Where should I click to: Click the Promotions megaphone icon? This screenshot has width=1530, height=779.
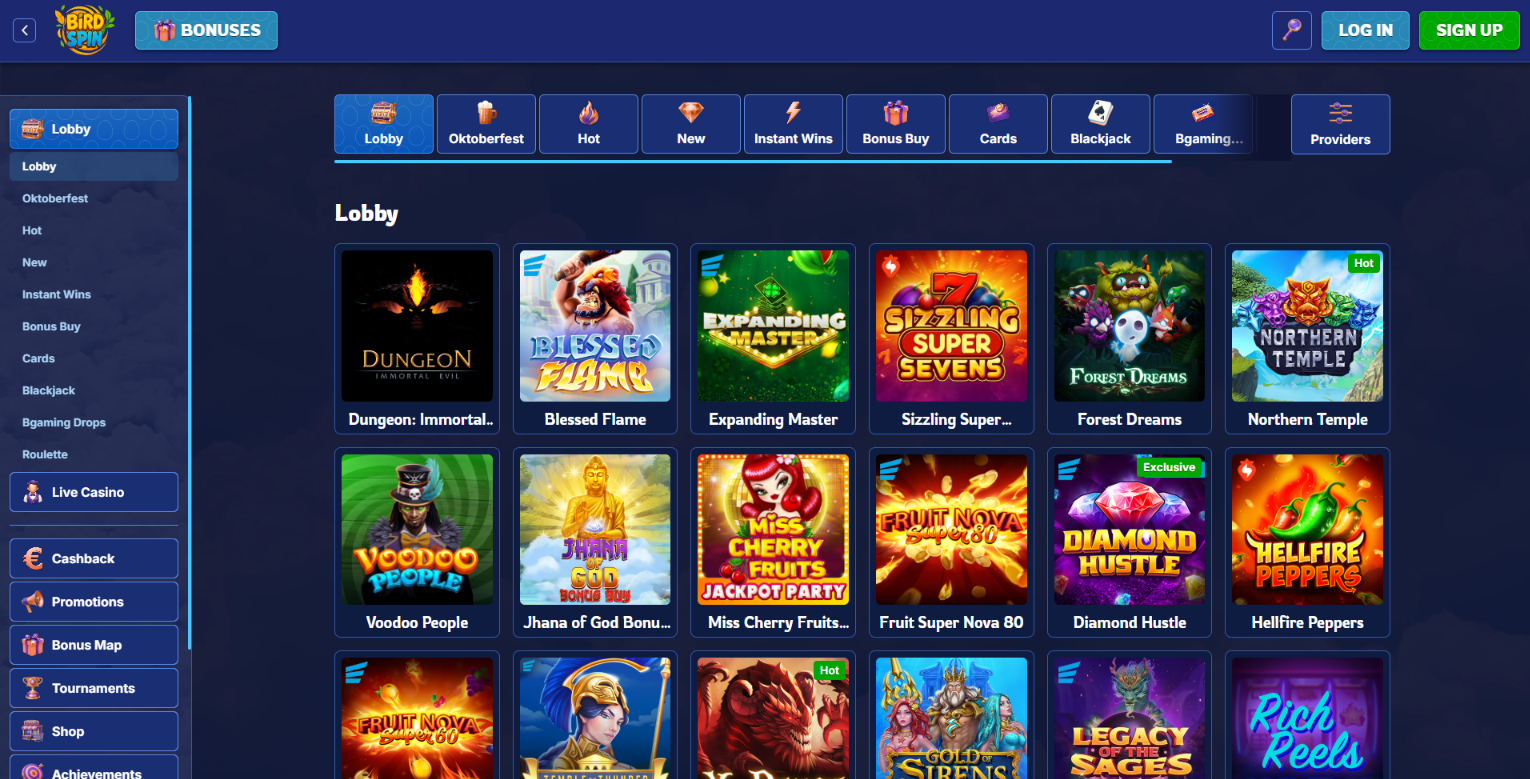tap(33, 601)
